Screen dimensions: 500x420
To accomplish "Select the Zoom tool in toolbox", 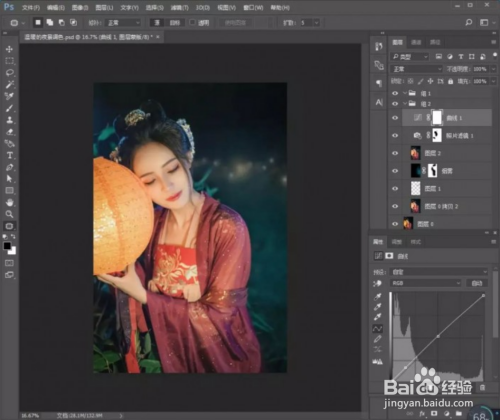I will click(9, 214).
